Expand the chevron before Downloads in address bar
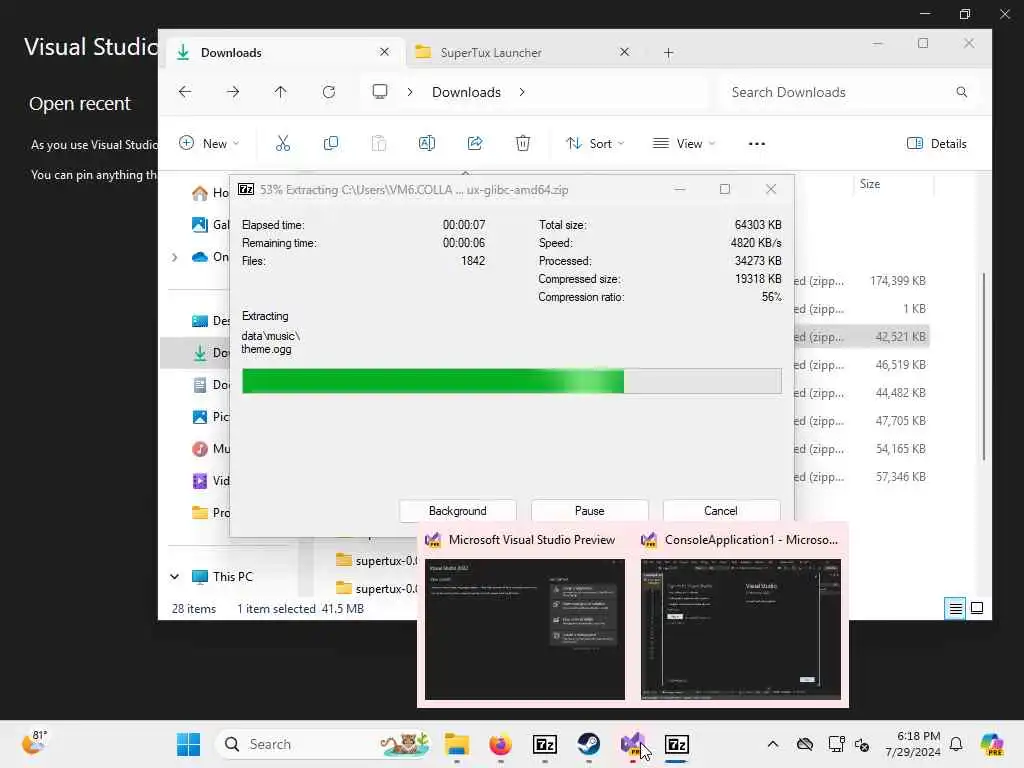 pos(409,92)
